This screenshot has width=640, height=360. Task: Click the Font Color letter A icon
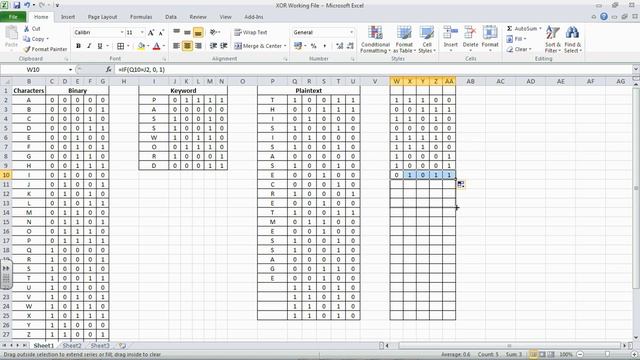156,46
